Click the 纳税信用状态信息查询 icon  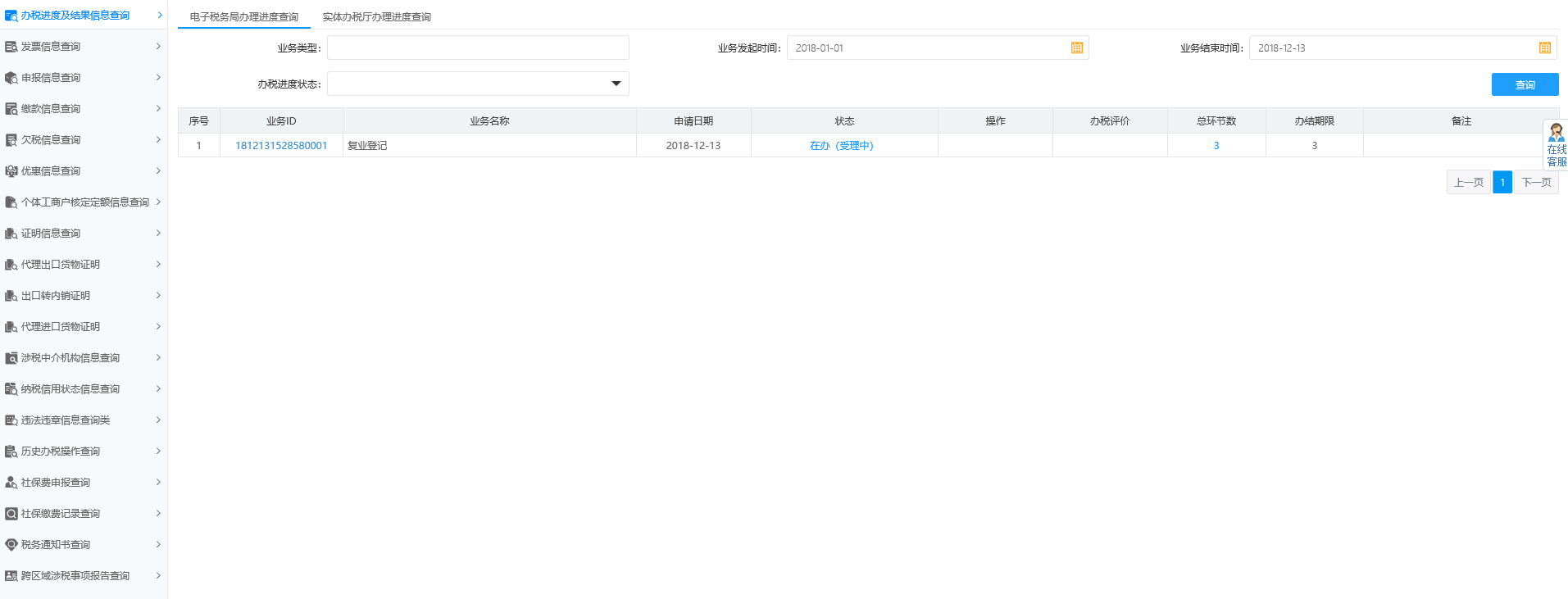pyautogui.click(x=11, y=389)
